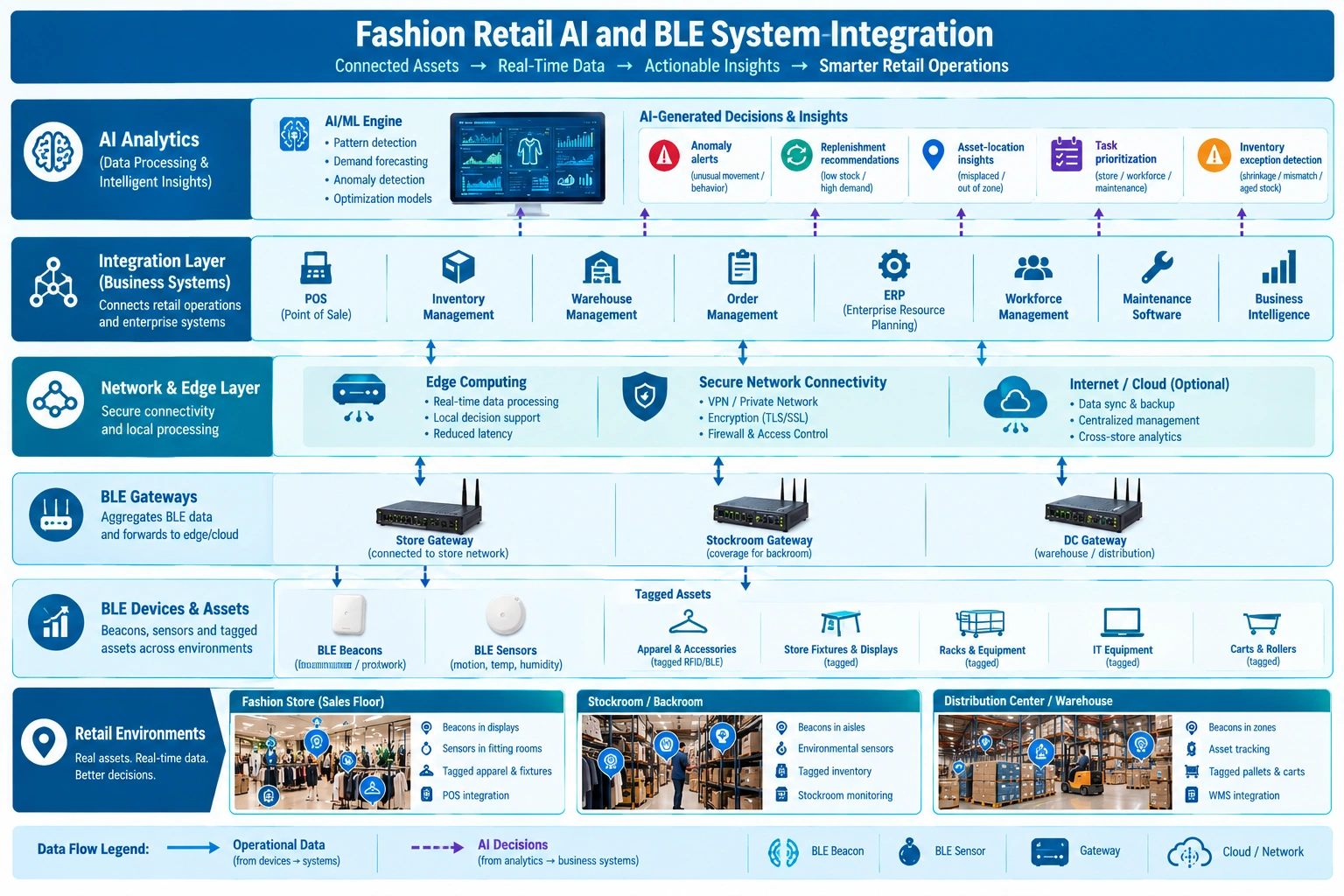Click the Store Gateway device image

[430, 508]
